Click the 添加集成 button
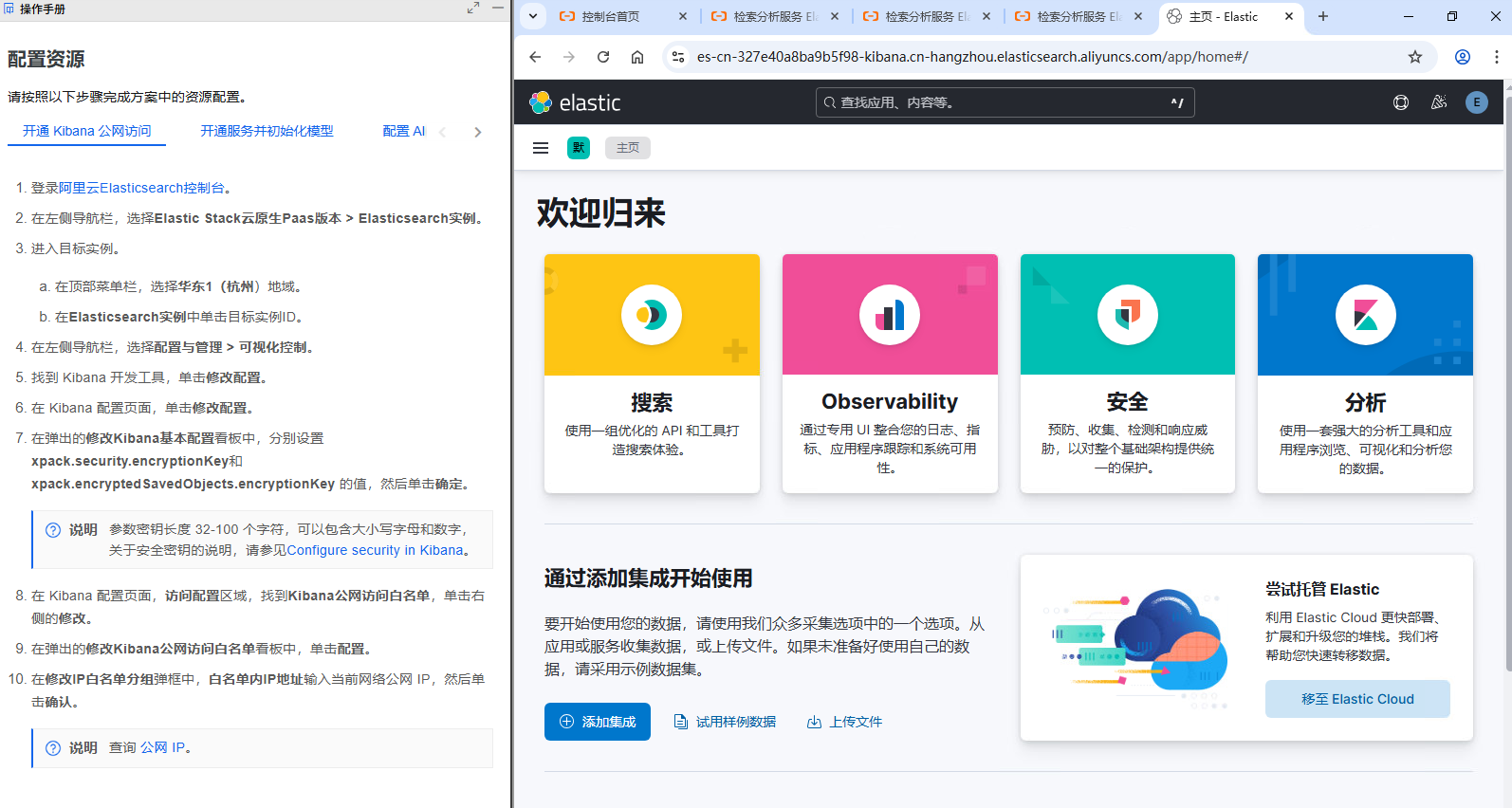 (x=598, y=722)
